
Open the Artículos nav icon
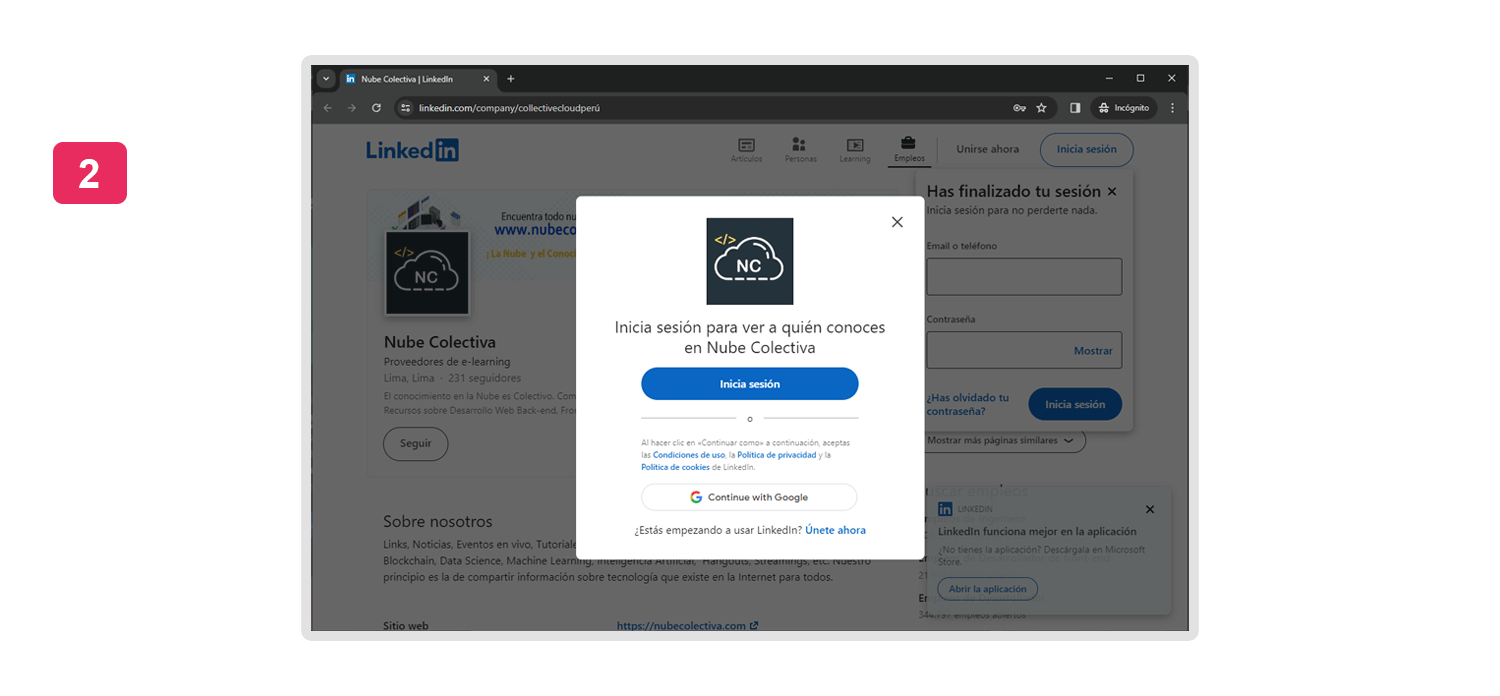click(x=746, y=150)
